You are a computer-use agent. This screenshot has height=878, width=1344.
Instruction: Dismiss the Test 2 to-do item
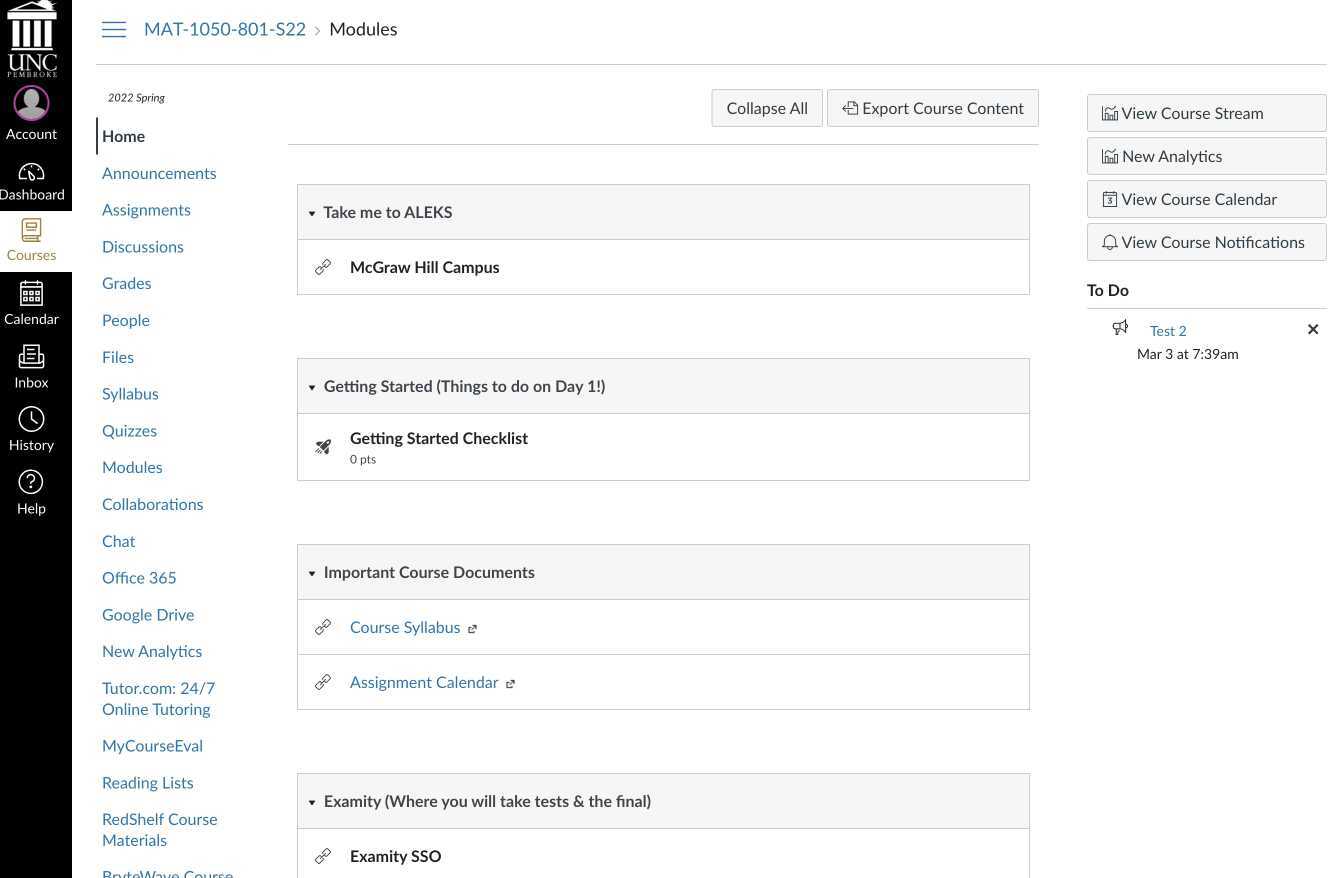click(1313, 329)
